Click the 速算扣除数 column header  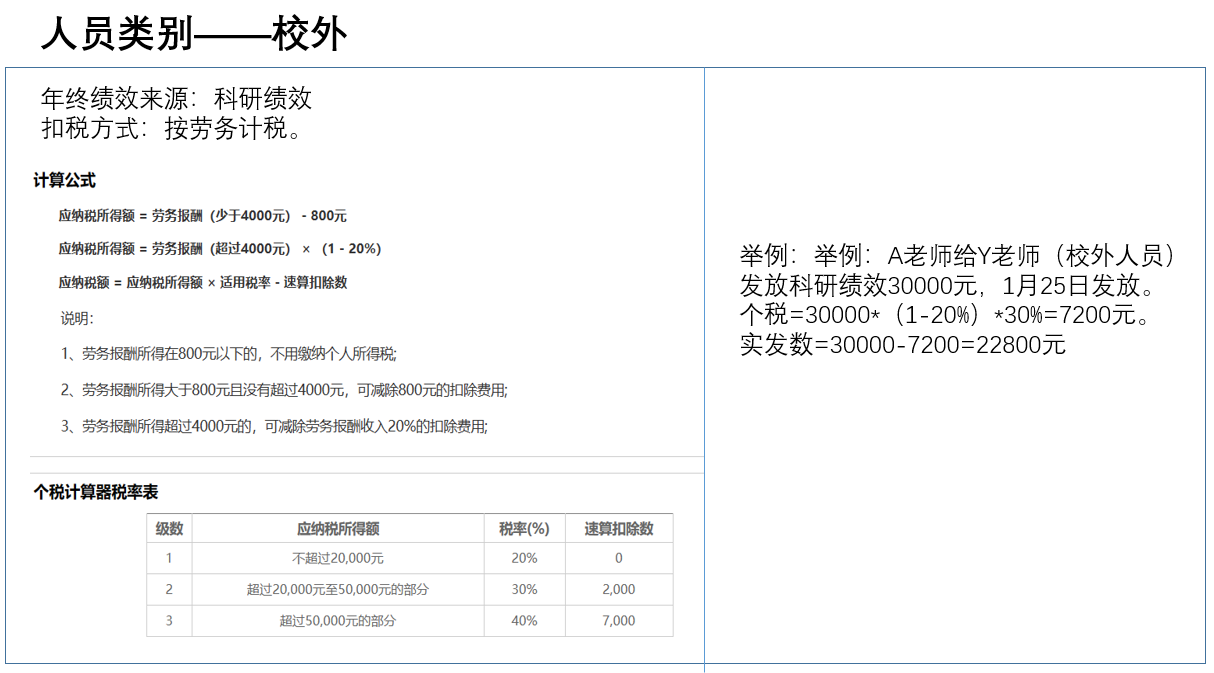(618, 528)
